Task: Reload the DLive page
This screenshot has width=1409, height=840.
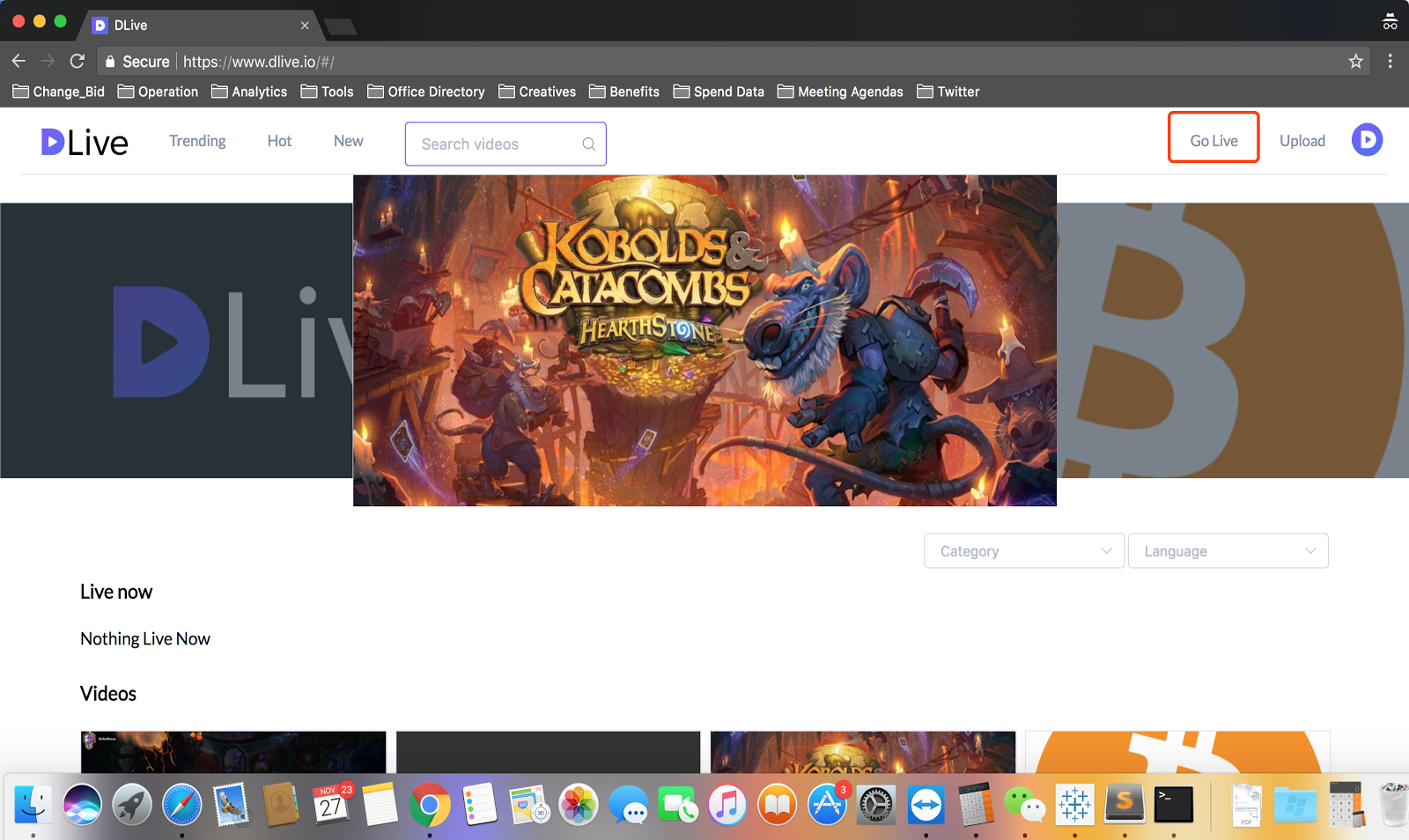Action: click(77, 62)
